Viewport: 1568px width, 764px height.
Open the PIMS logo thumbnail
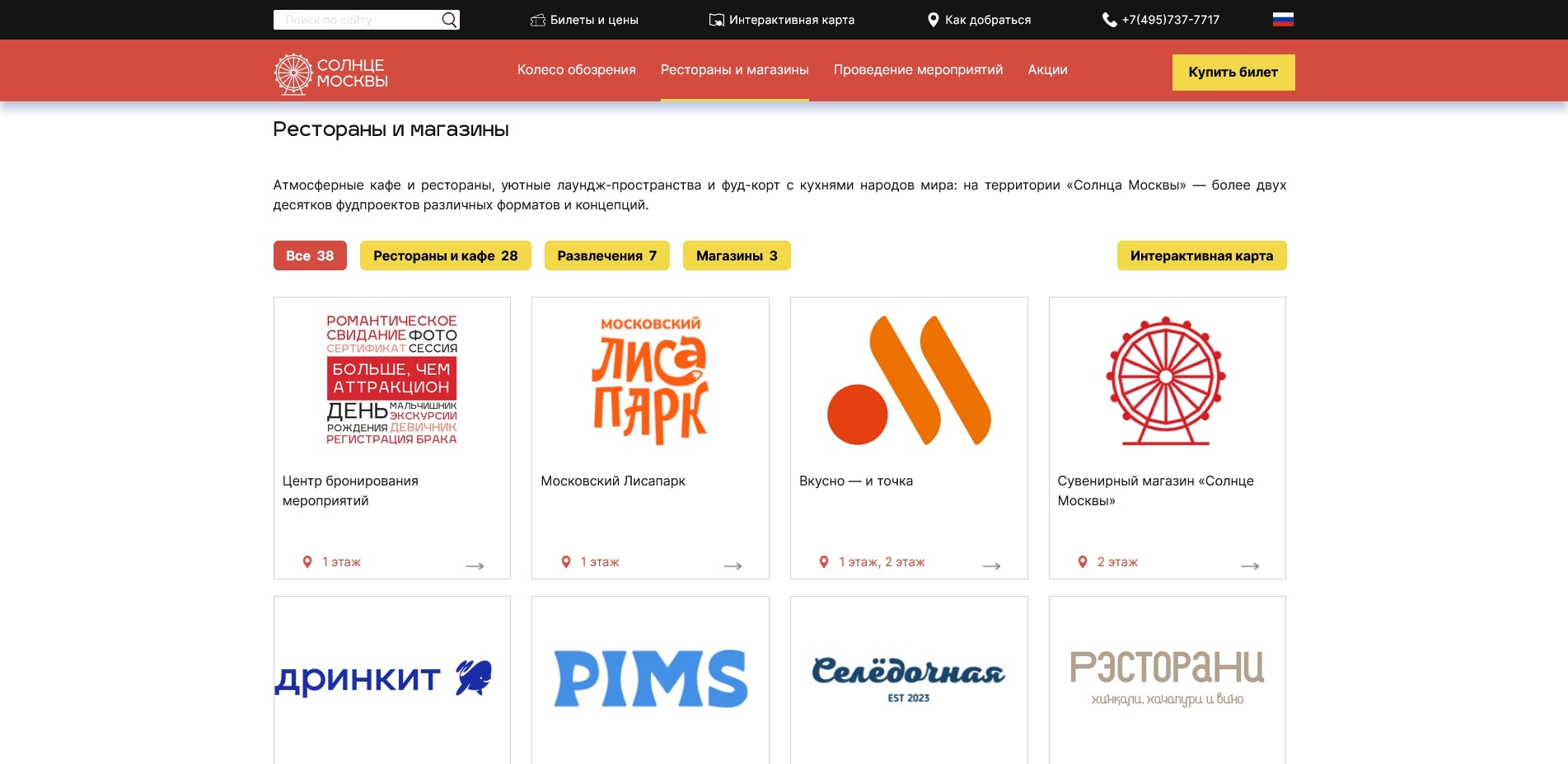650,678
